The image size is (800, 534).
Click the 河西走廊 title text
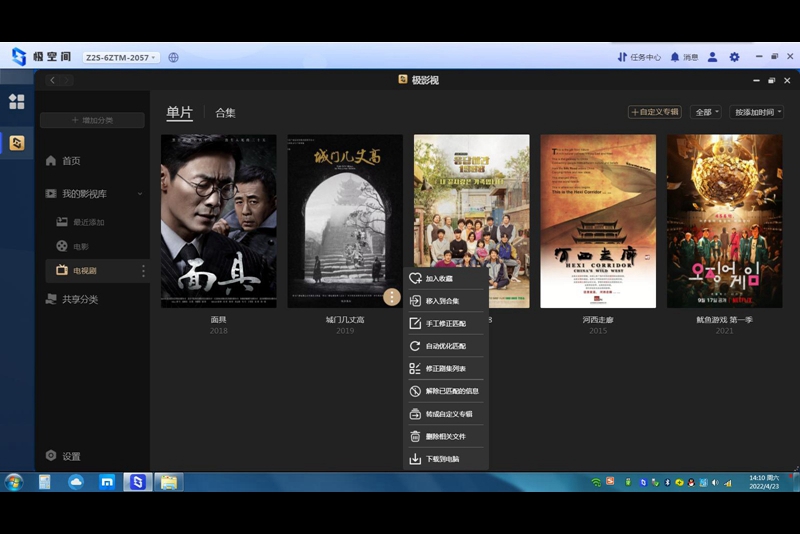(598, 320)
